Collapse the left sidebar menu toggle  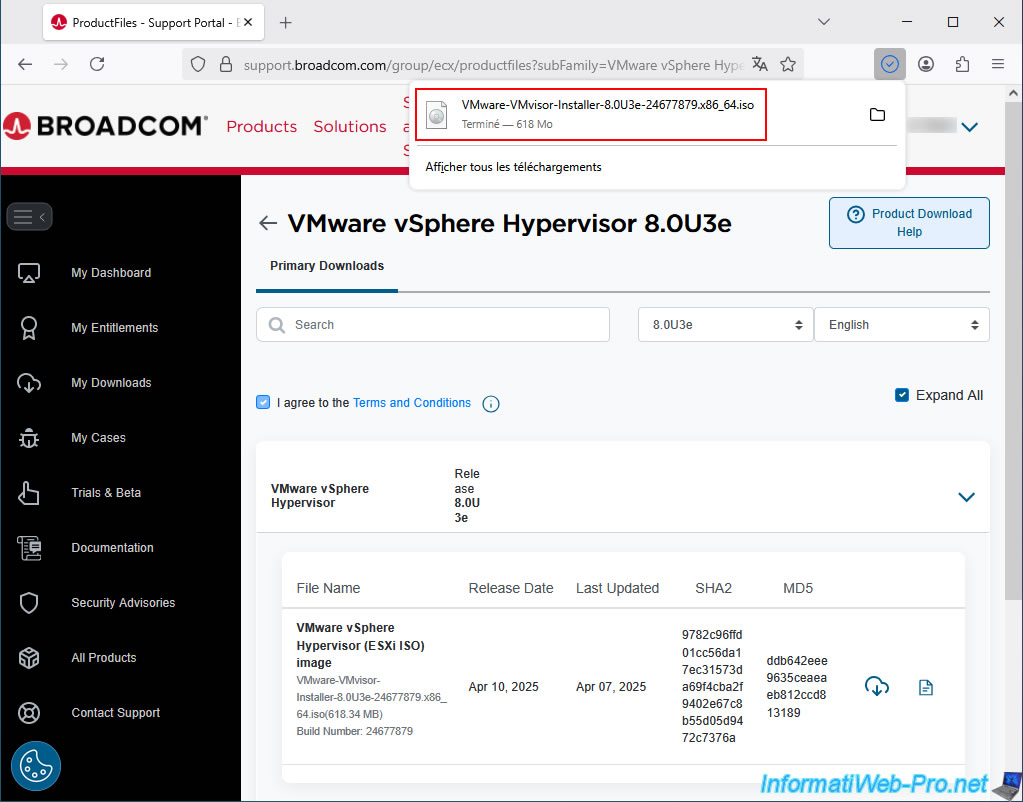(x=29, y=216)
